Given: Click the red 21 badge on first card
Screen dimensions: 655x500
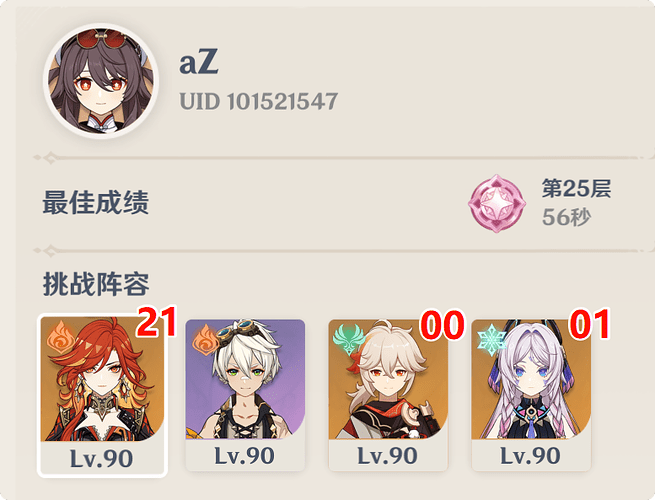Looking at the screenshot, I should [x=157, y=322].
